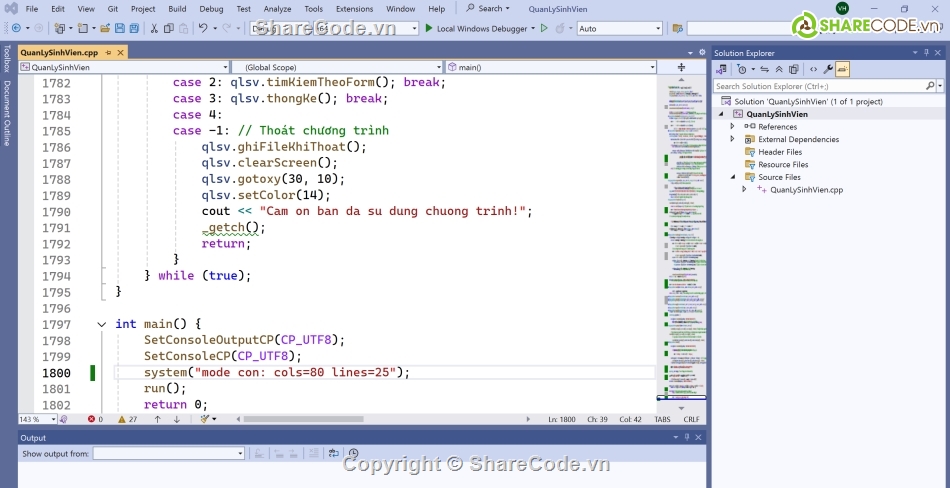Open the File menu
Viewport: 950px width, 488px height.
pos(32,8)
